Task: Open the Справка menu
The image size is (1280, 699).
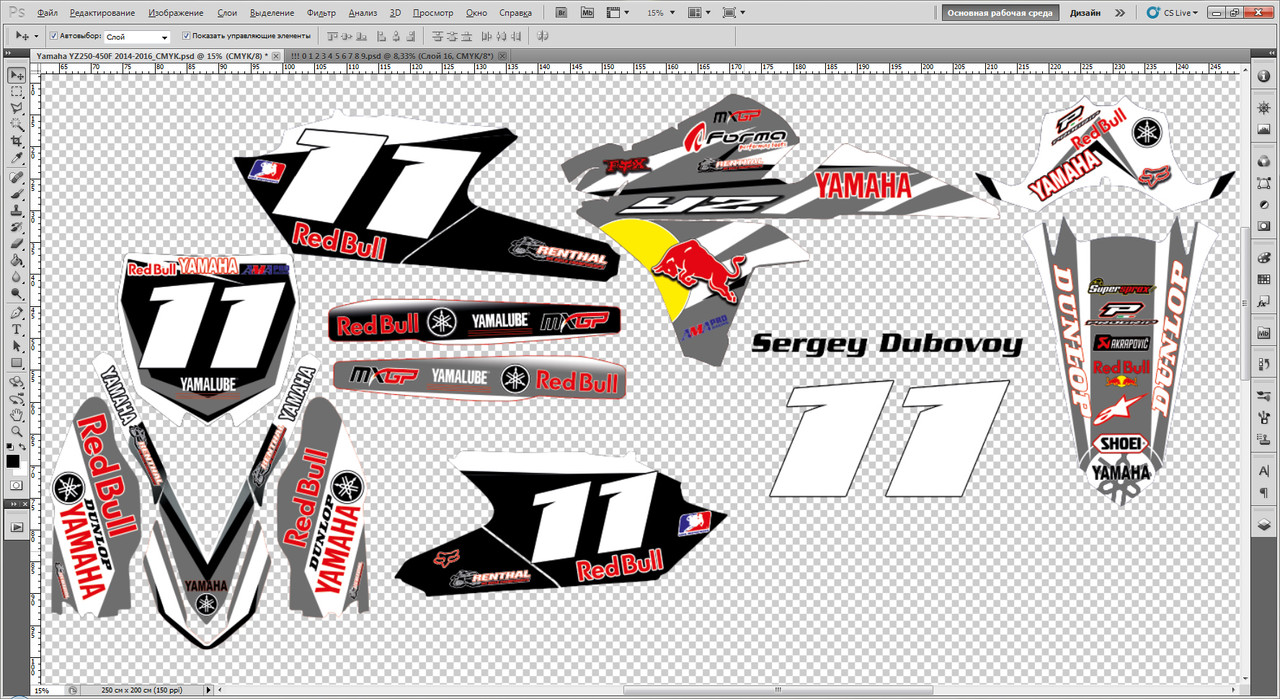Action: tap(514, 13)
